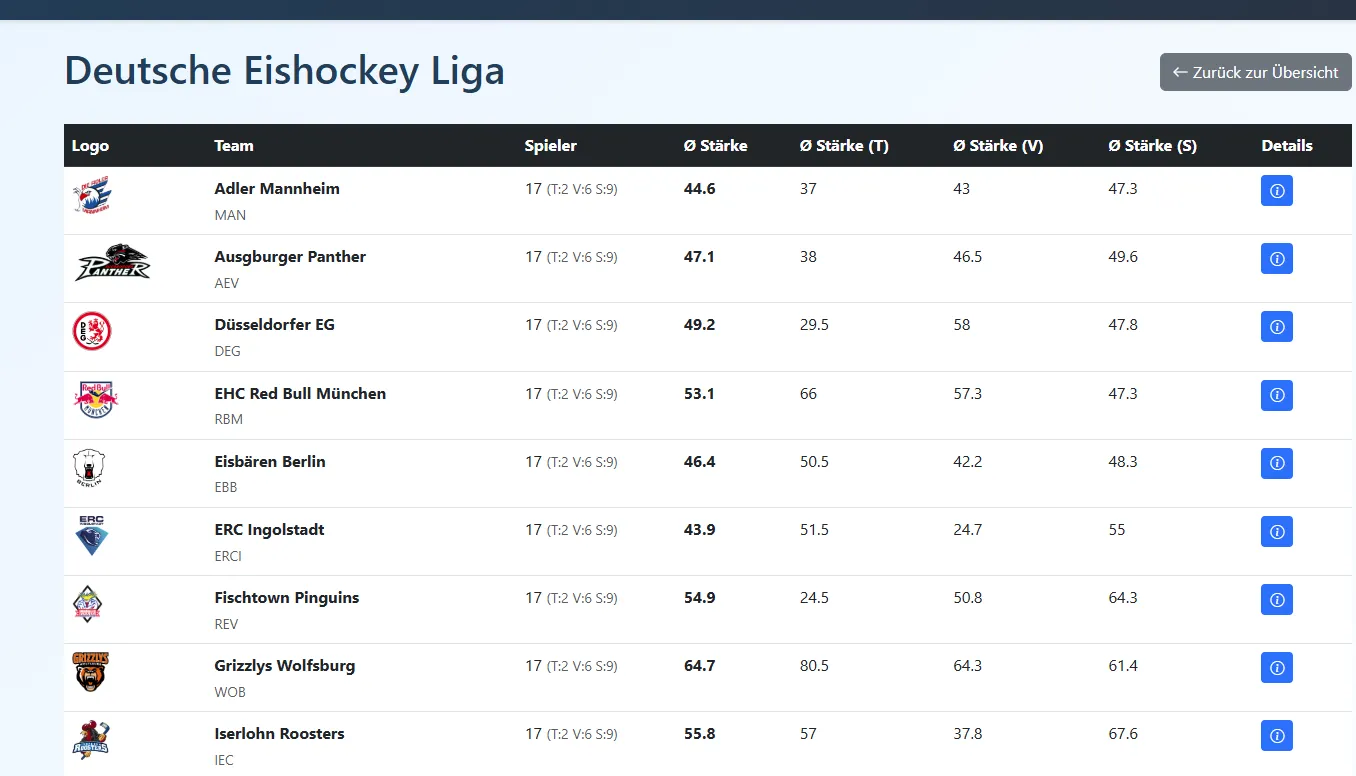This screenshot has width=1356, height=776.
Task: Open Fischtown Pinguins info button
Action: coord(1276,599)
